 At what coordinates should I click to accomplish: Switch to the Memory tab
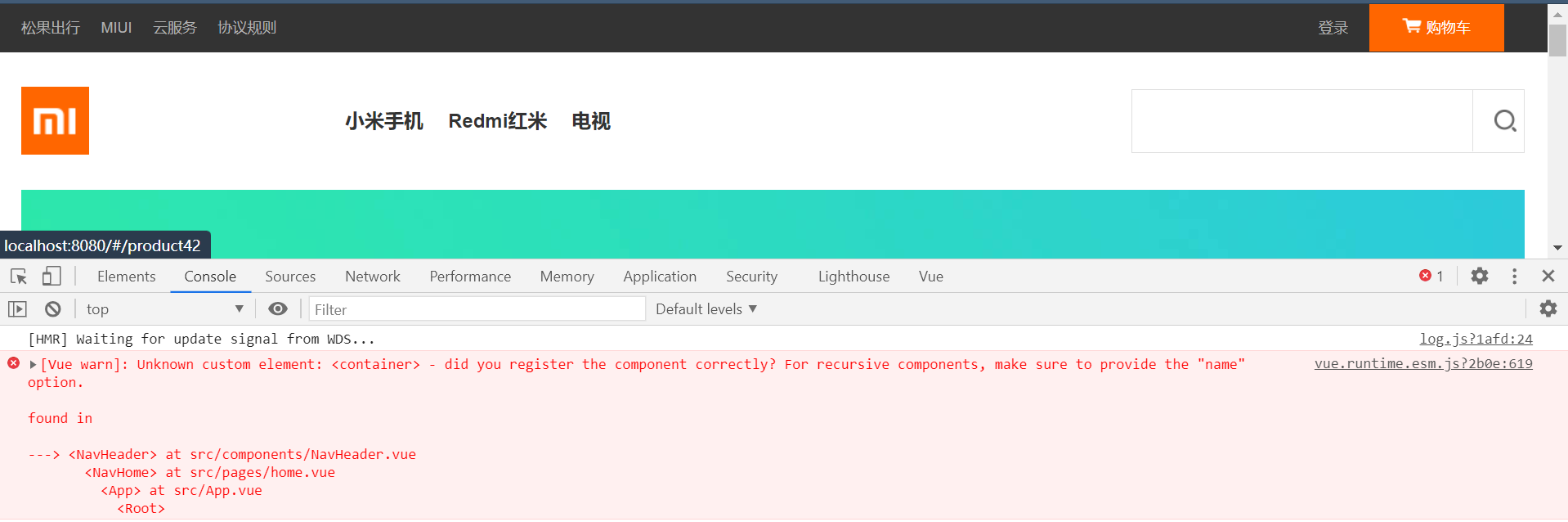567,277
